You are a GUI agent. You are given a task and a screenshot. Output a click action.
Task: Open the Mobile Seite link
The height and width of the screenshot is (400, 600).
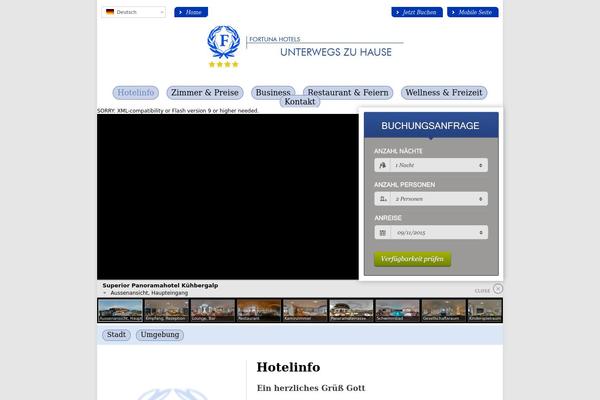click(x=473, y=12)
